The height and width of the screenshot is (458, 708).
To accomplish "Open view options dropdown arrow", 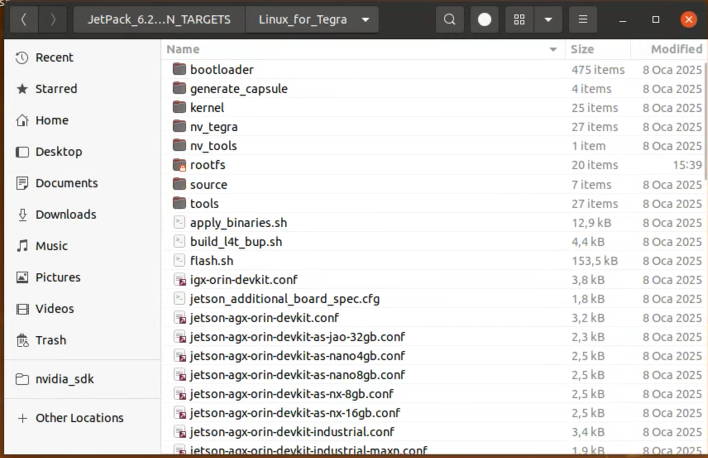I will [548, 19].
